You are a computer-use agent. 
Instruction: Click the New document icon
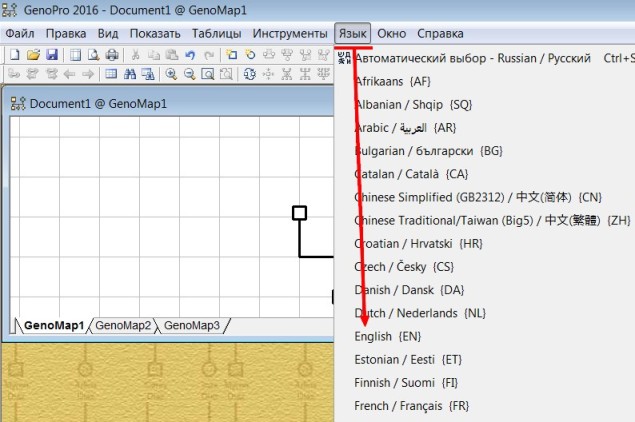pyautogui.click(x=14, y=55)
